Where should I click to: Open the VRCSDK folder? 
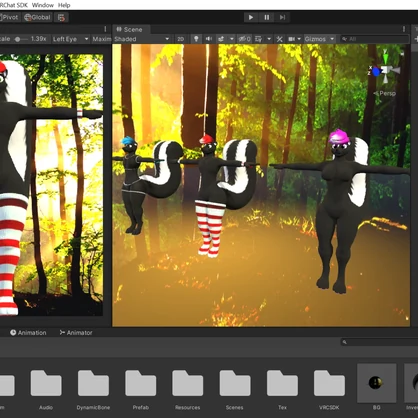(x=329, y=389)
